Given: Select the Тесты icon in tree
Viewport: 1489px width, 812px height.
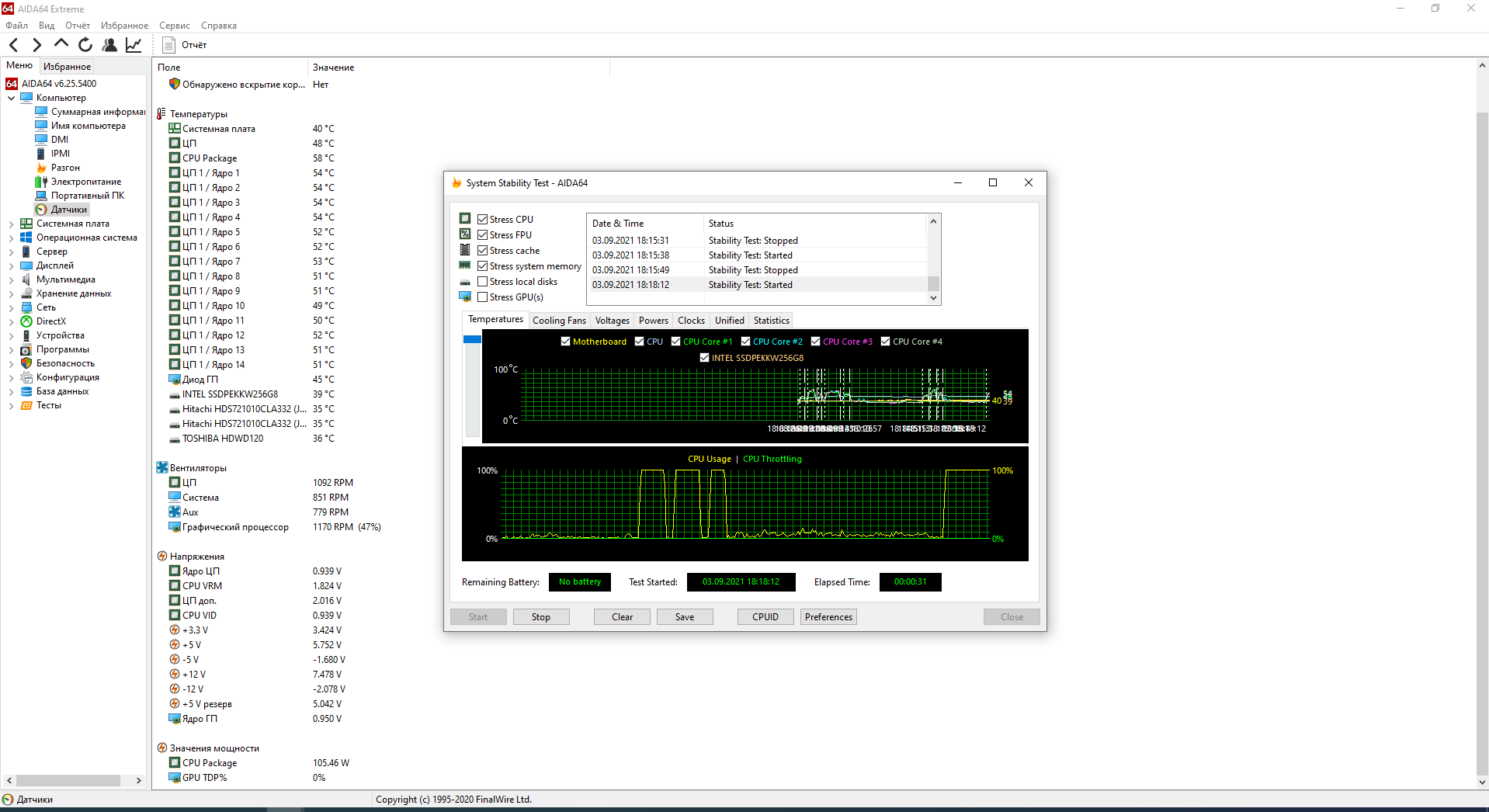Looking at the screenshot, I should pos(26,405).
